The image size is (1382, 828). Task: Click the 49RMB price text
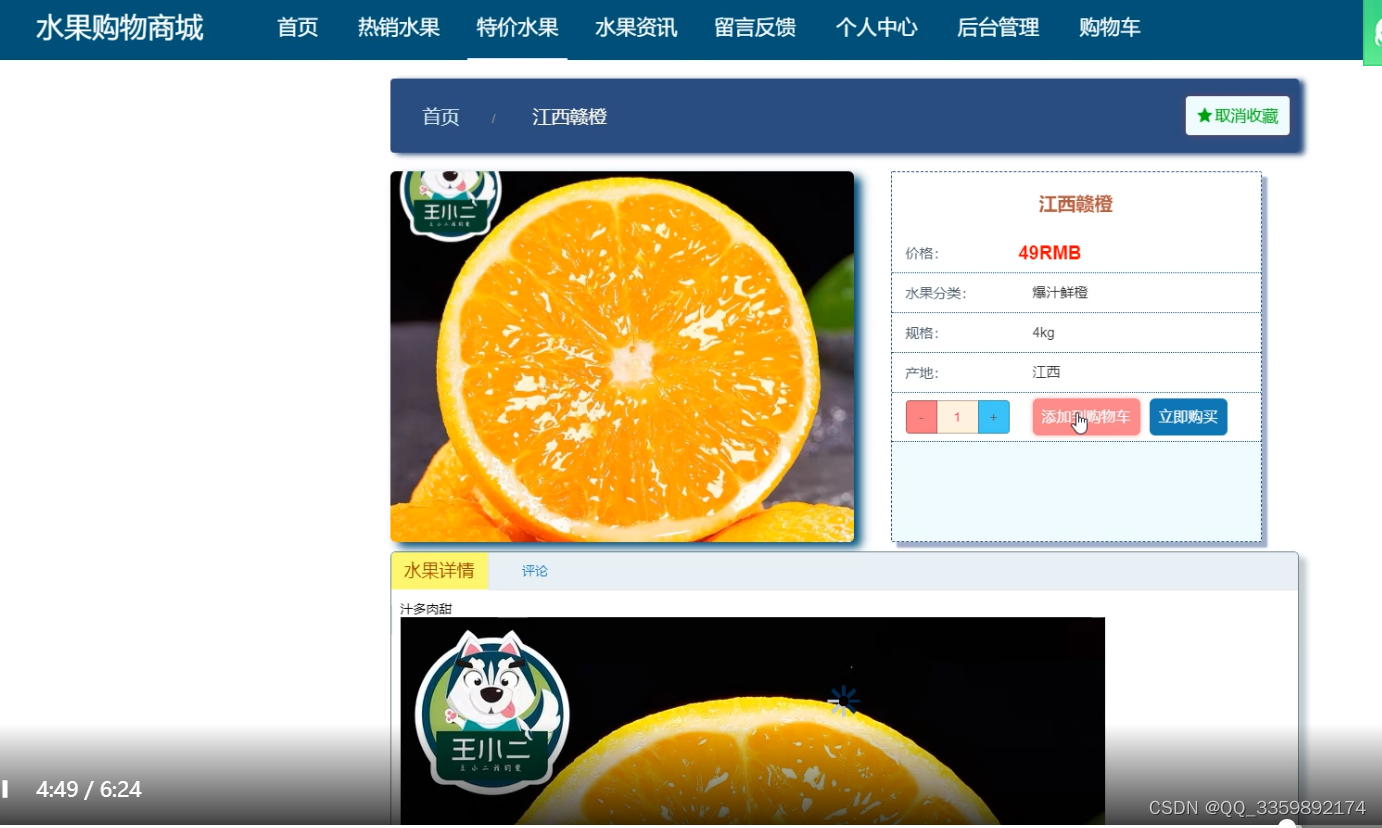tap(1049, 253)
